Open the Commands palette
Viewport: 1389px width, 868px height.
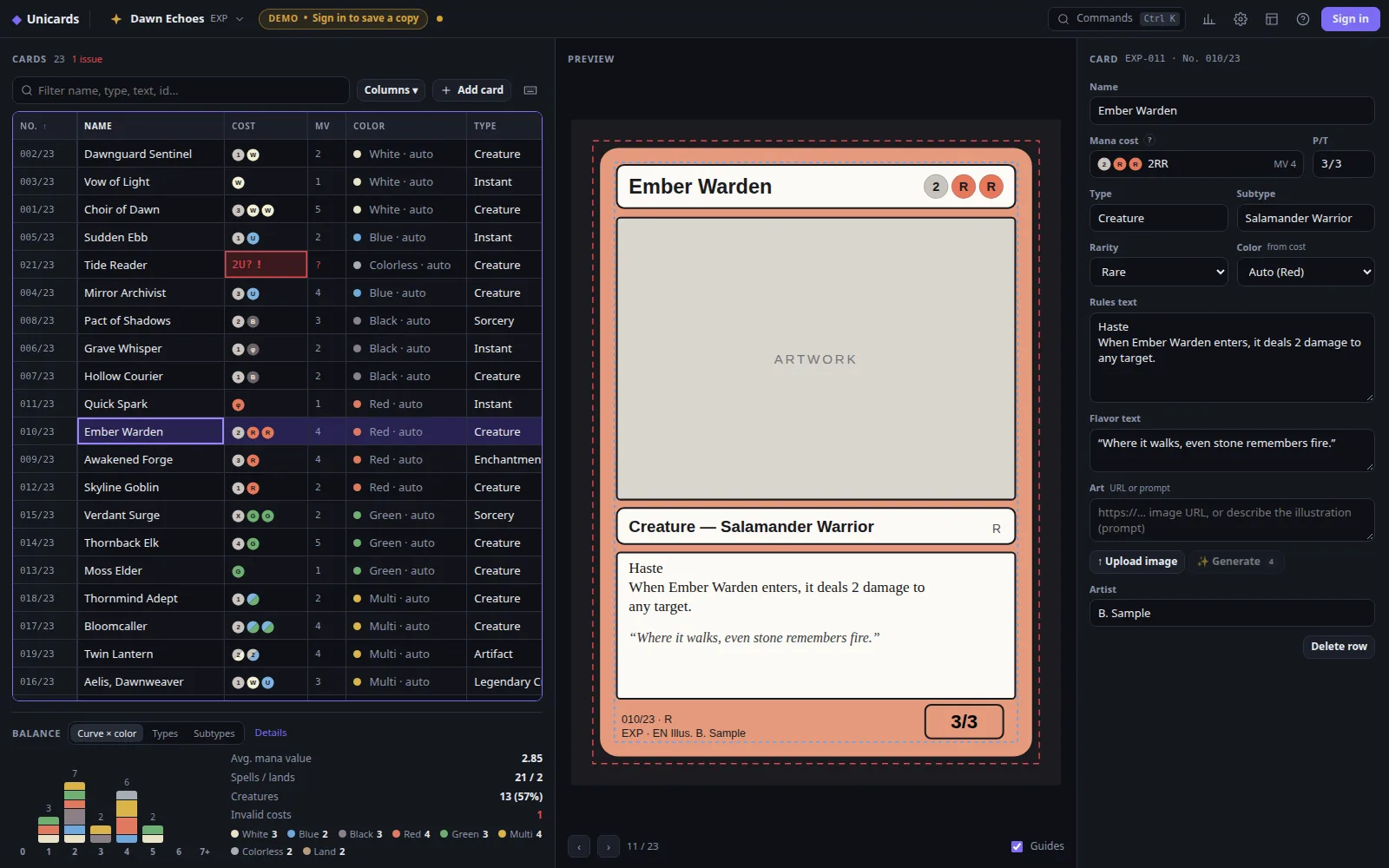point(1117,19)
